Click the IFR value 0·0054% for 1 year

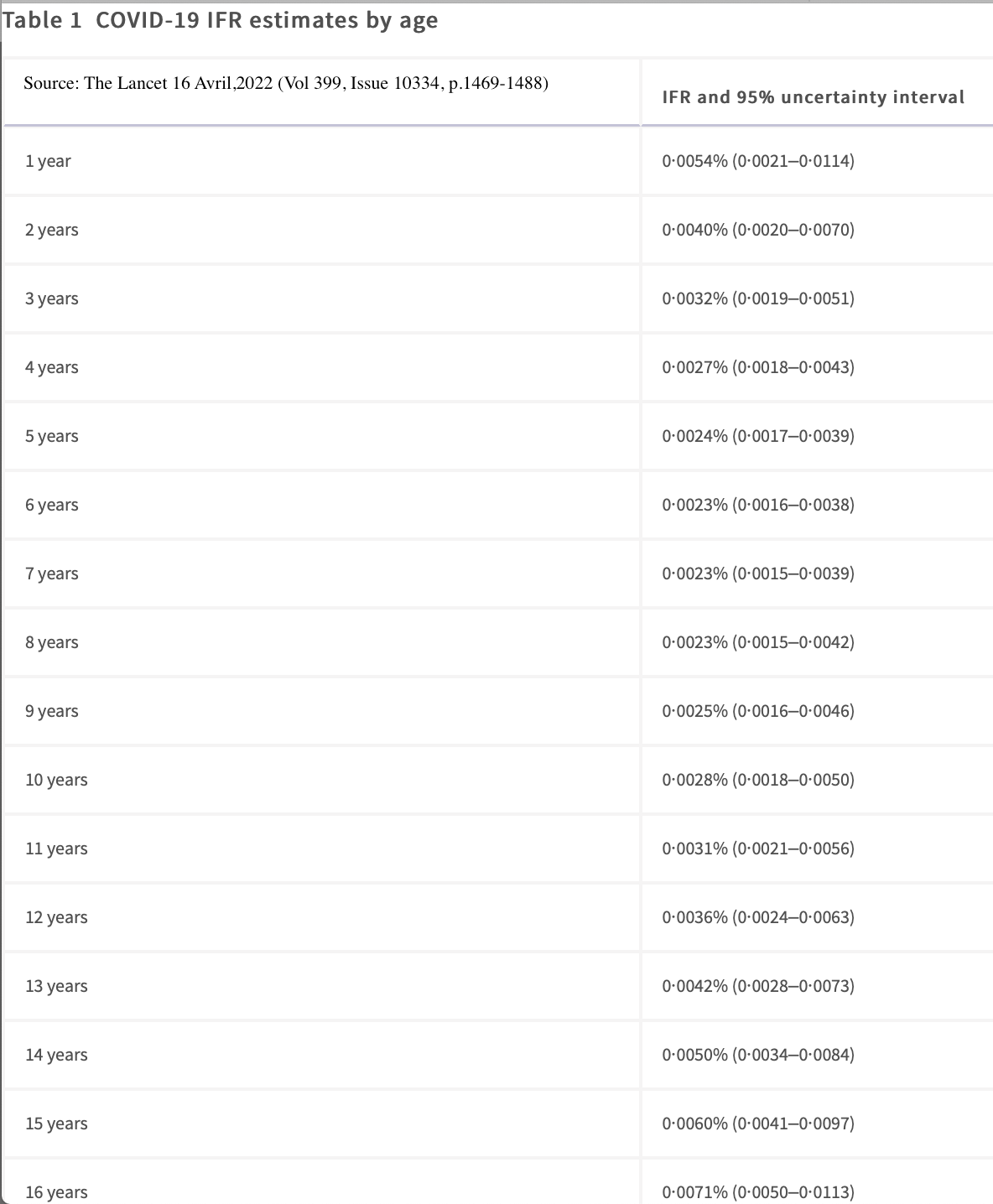[695, 161]
